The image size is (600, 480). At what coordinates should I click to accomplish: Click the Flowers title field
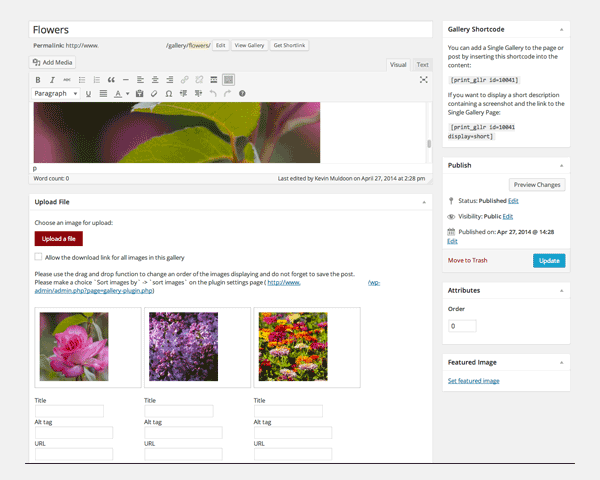(x=230, y=29)
